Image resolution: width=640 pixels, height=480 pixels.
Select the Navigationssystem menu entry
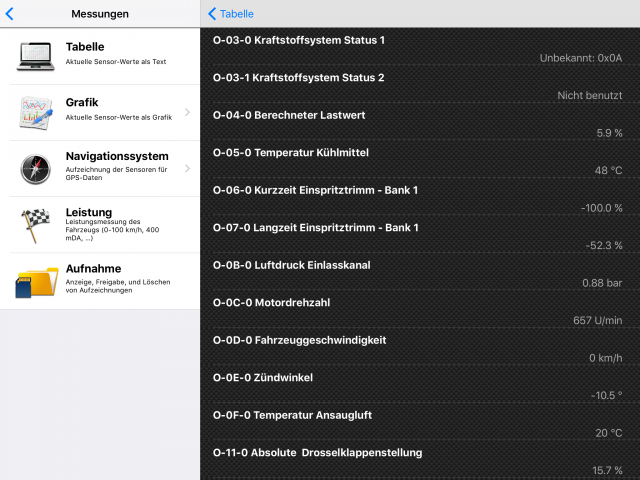(x=100, y=169)
